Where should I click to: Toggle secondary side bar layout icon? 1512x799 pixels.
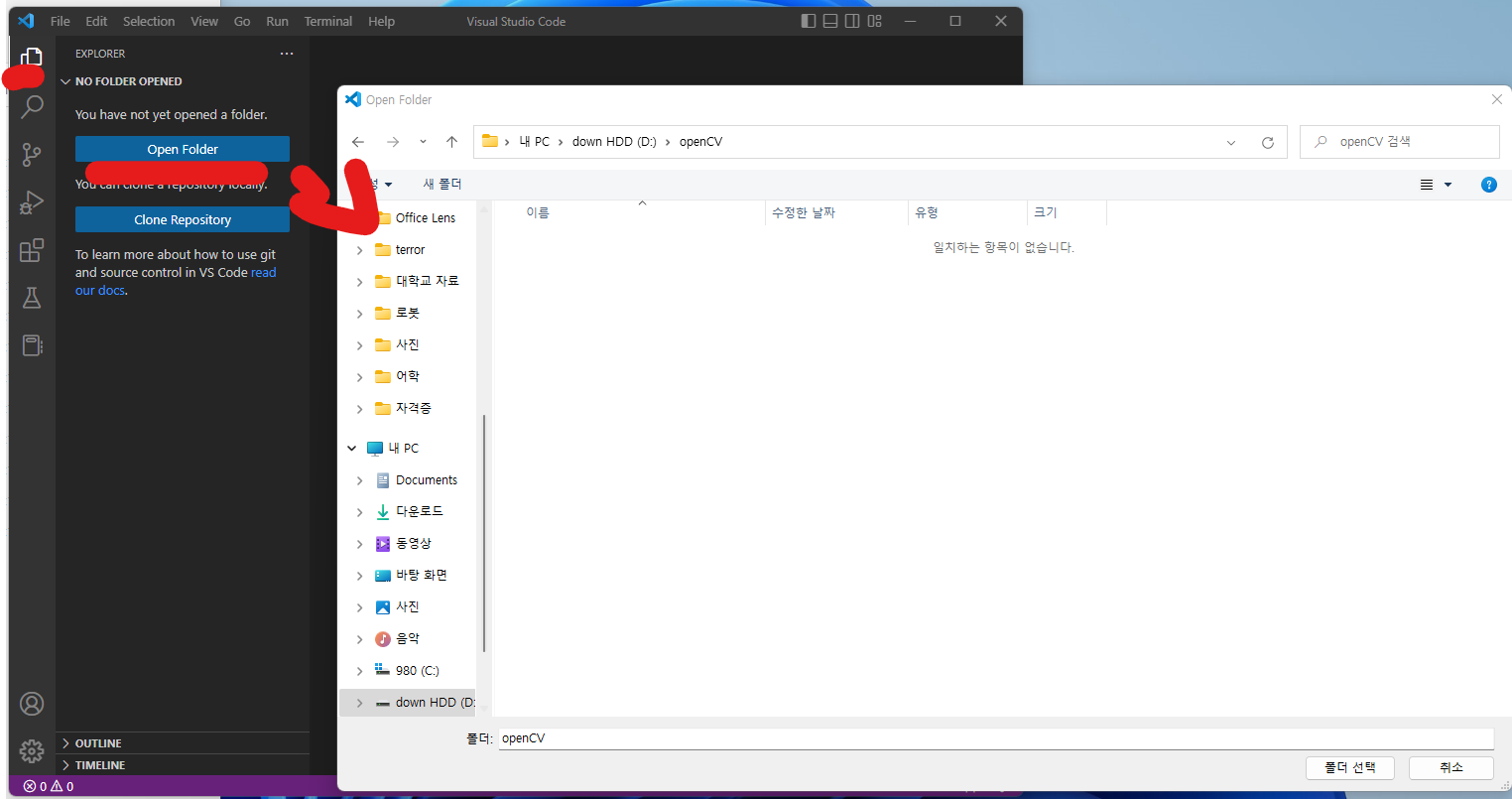click(x=852, y=21)
